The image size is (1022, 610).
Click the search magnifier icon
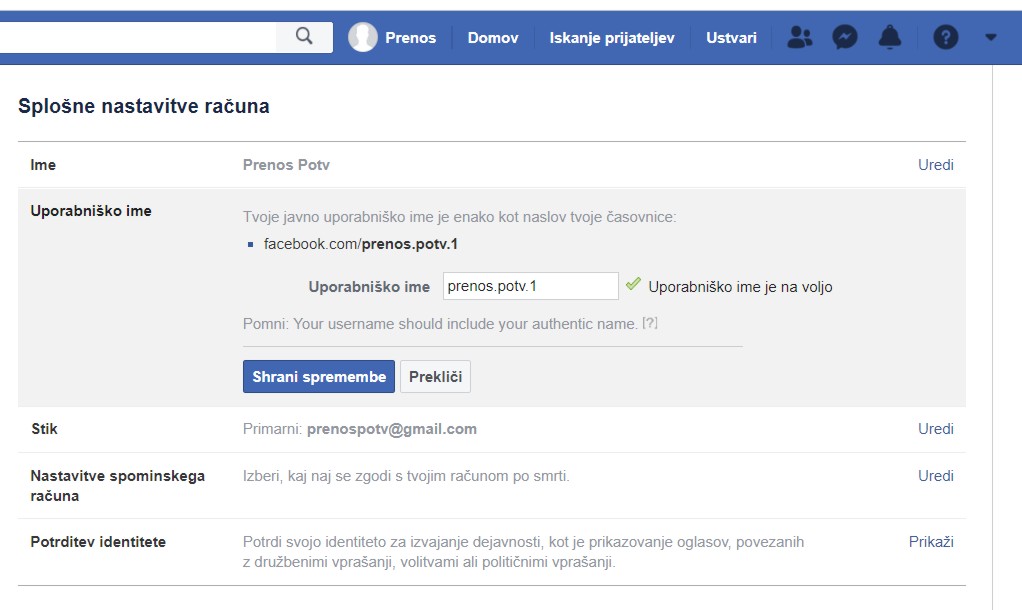[x=305, y=37]
